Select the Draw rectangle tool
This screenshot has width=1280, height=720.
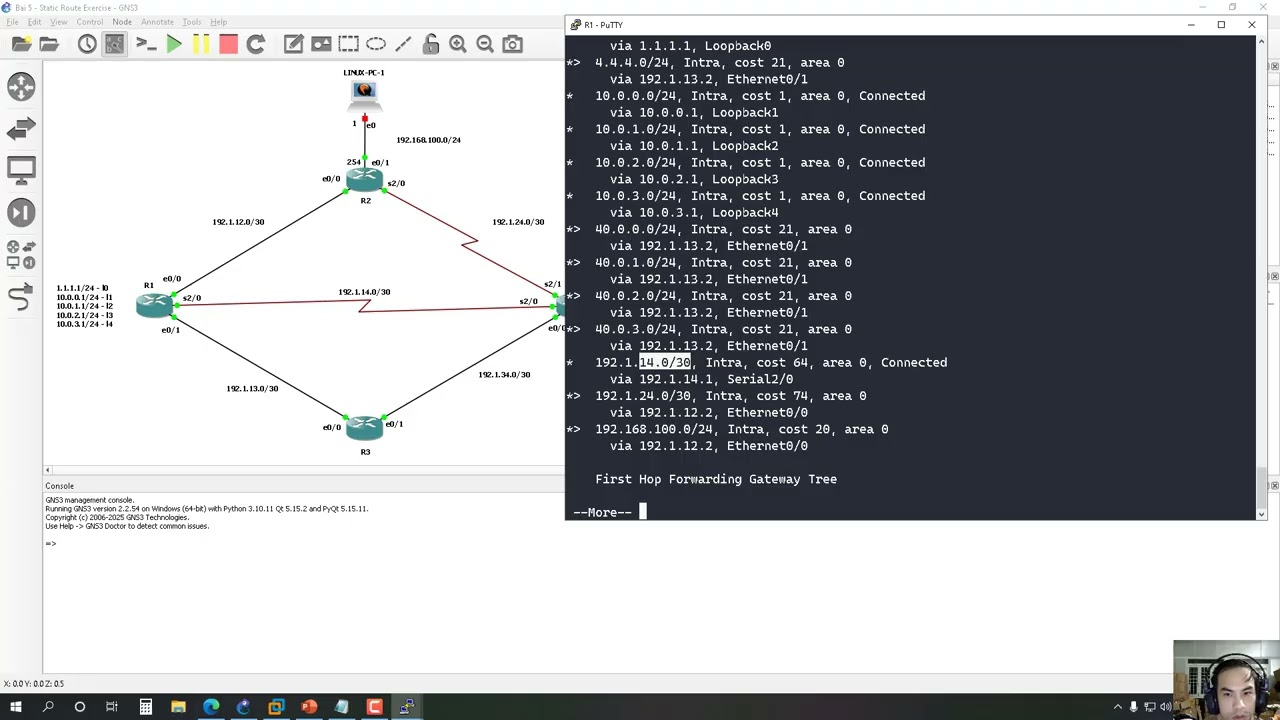tap(348, 44)
